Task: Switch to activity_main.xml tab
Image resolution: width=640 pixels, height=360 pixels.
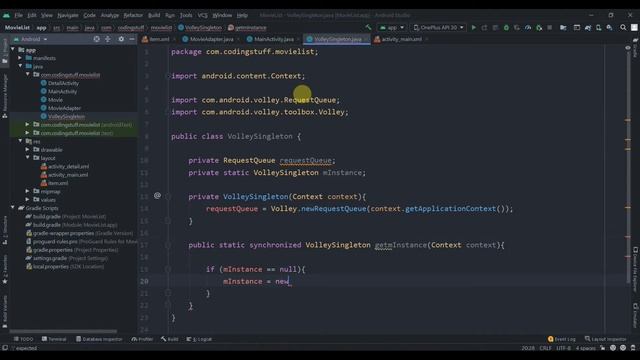Action: 401,39
